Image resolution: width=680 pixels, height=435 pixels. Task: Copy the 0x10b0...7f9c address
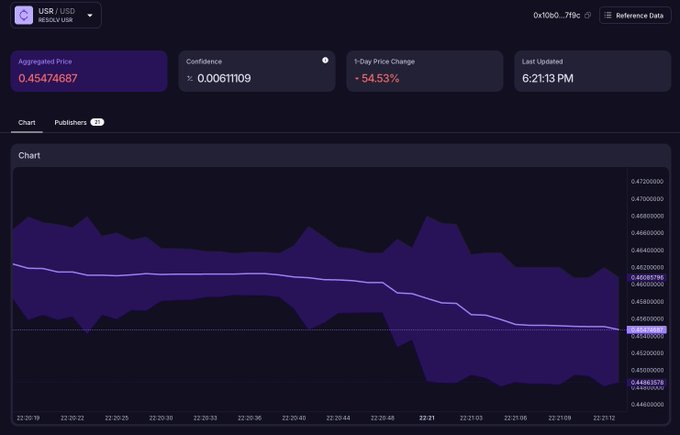pos(587,16)
